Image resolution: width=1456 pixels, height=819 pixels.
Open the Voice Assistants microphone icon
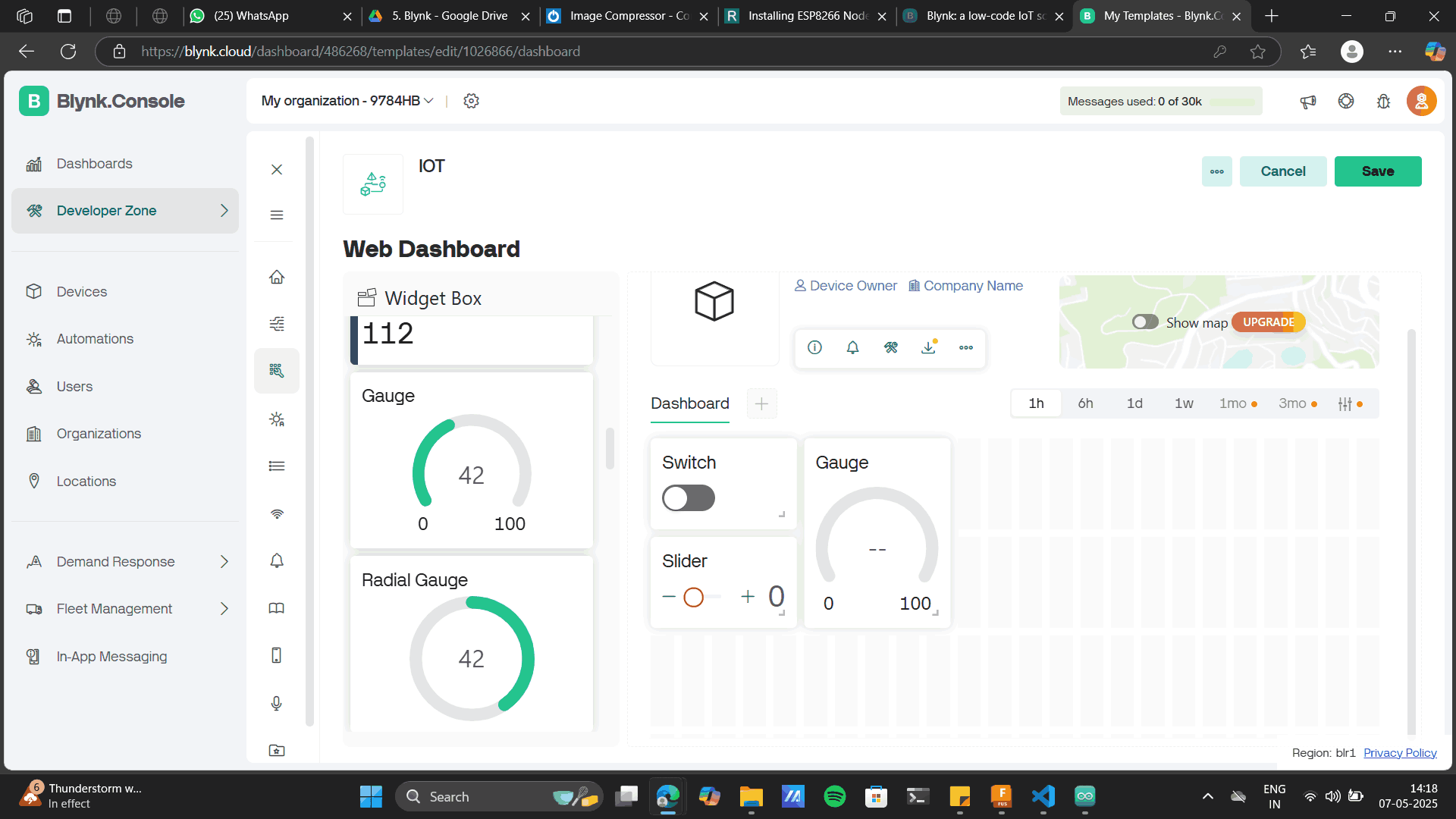point(277,704)
